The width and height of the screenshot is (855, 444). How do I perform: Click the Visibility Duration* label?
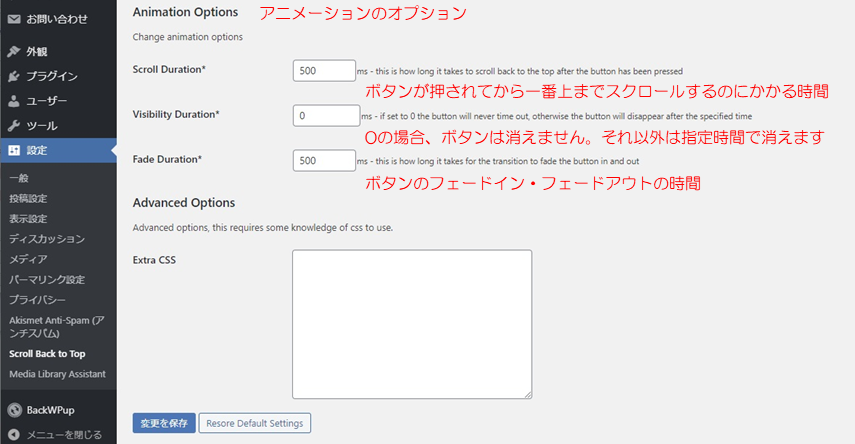pos(176,114)
